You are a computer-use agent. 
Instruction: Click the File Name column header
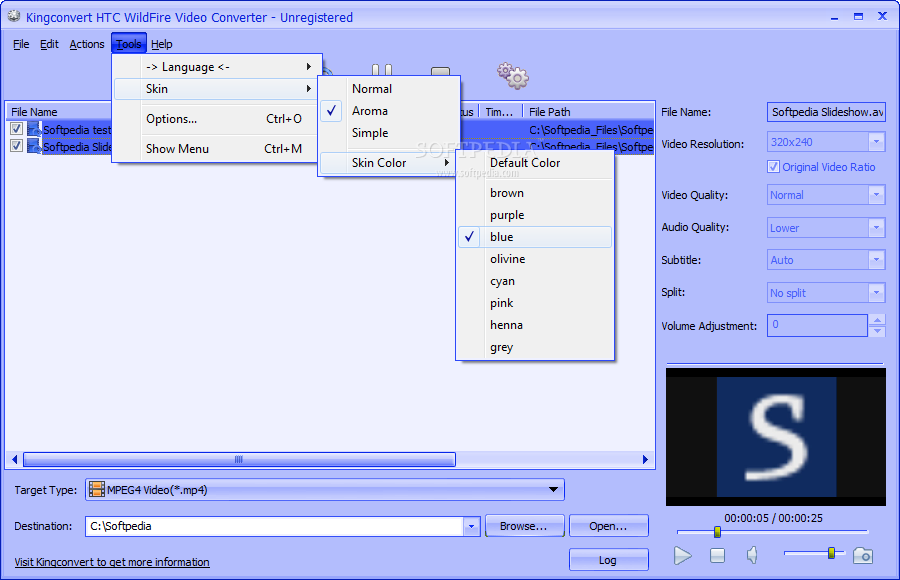pyautogui.click(x=59, y=112)
